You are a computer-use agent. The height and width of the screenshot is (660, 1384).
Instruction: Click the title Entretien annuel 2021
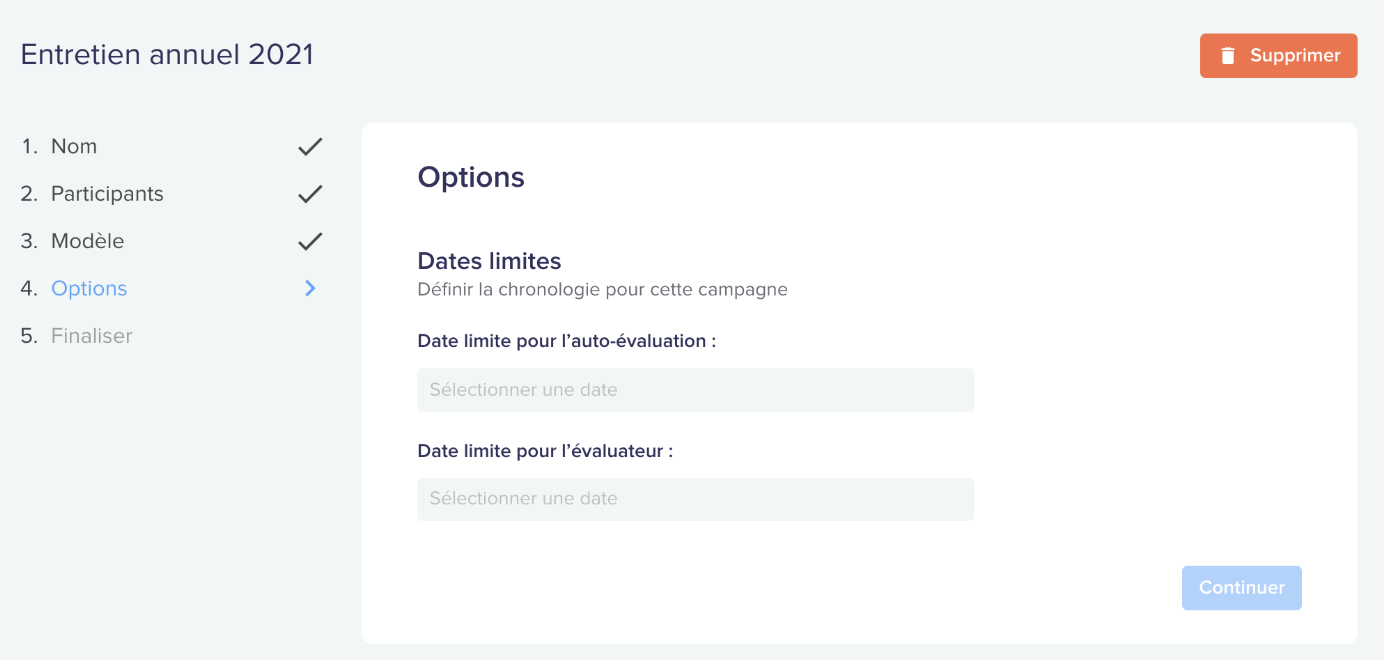click(167, 54)
